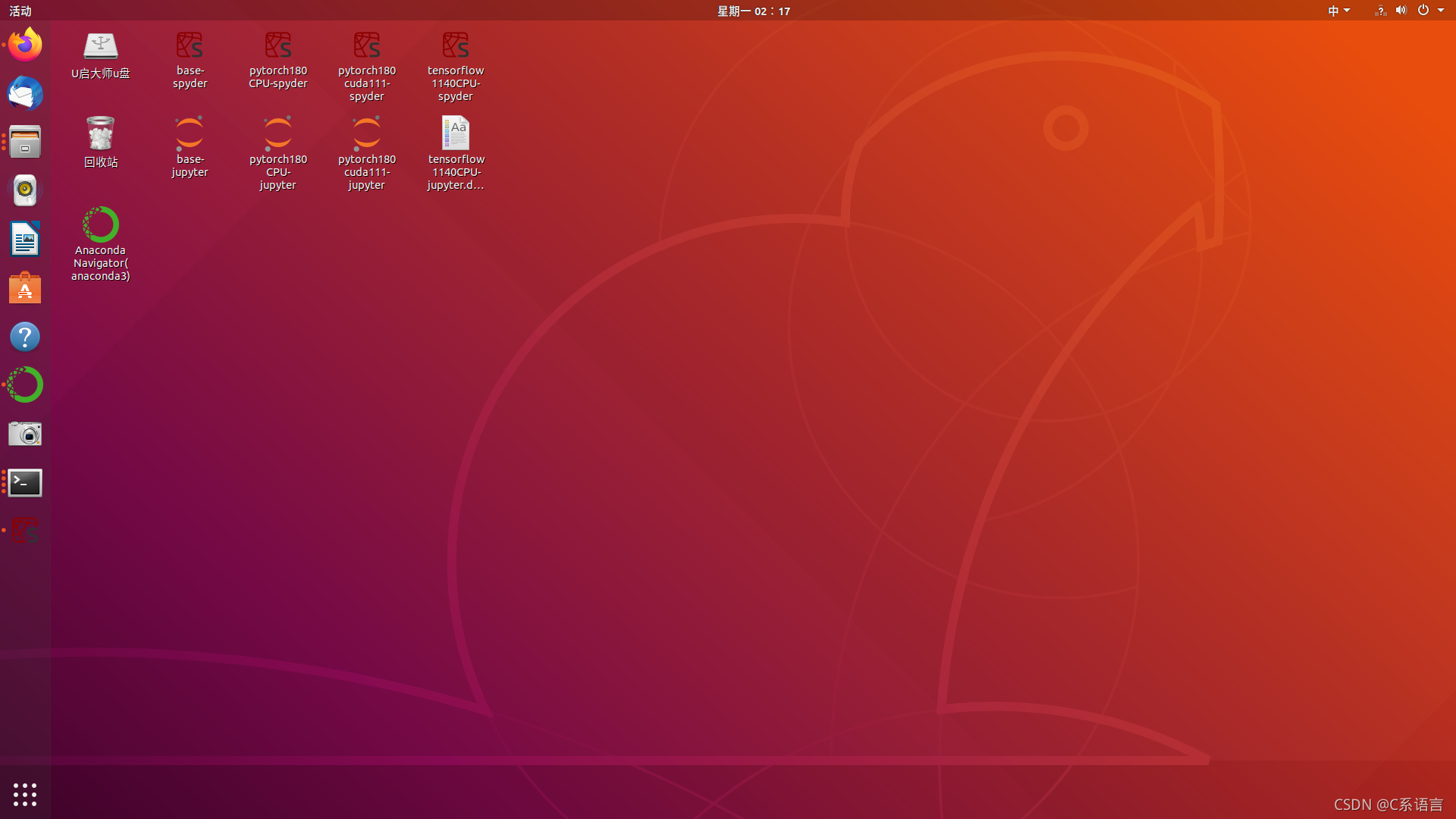
Task: Select the pytorch180 CPU-spyder launcher
Action: 278,61
